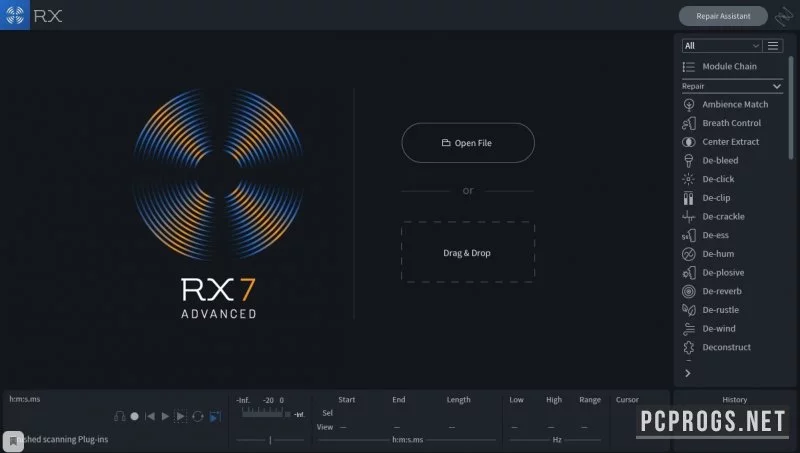Click the View row label
Viewport: 800px width, 453px height.
coord(324,427)
